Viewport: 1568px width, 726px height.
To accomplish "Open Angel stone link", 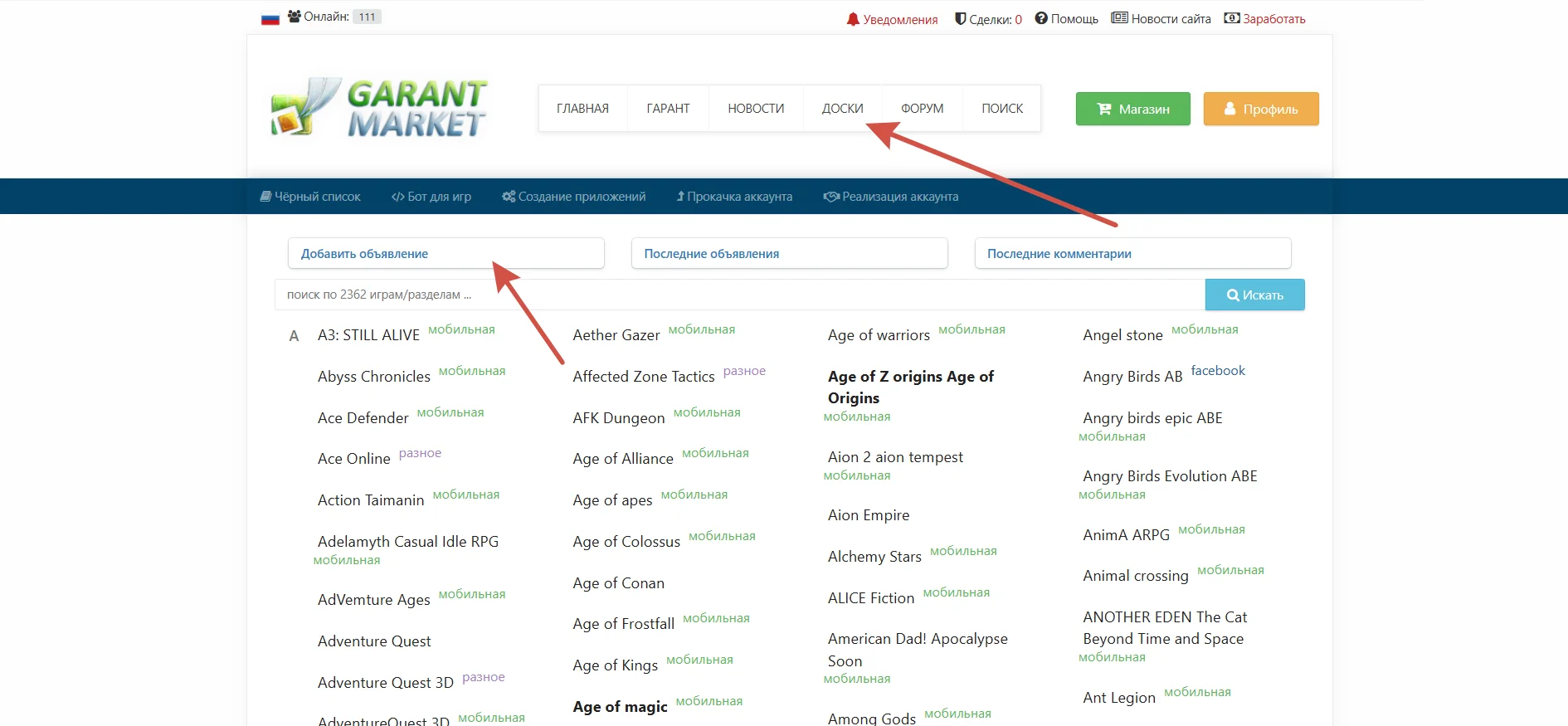I will [1122, 335].
